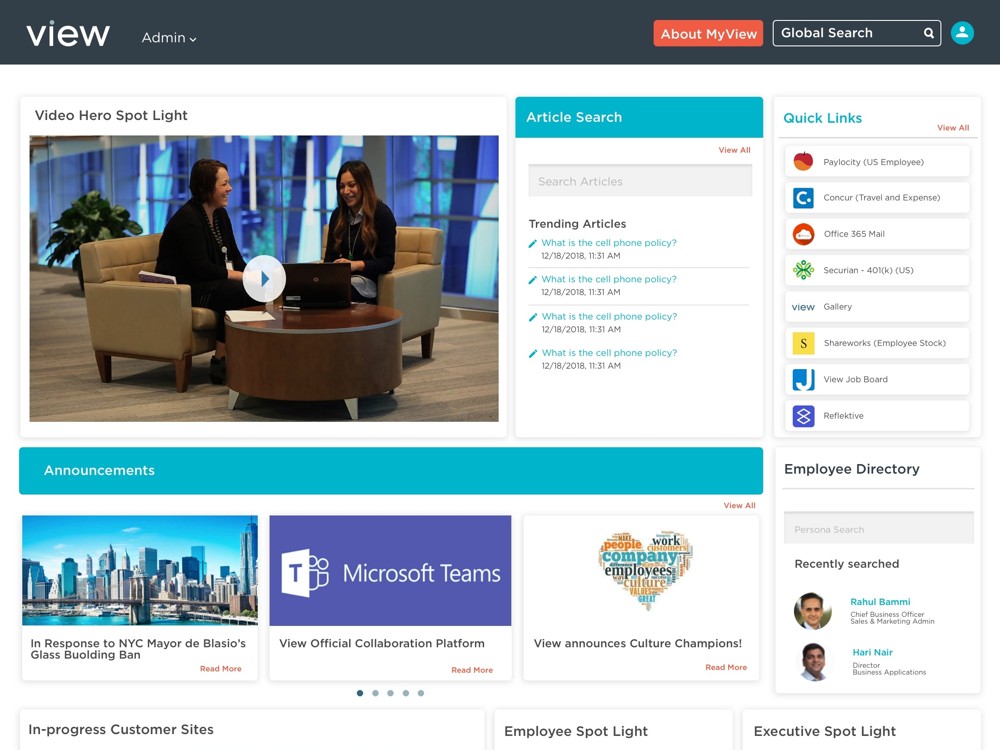Click pencil icon of third trending article

533,317
